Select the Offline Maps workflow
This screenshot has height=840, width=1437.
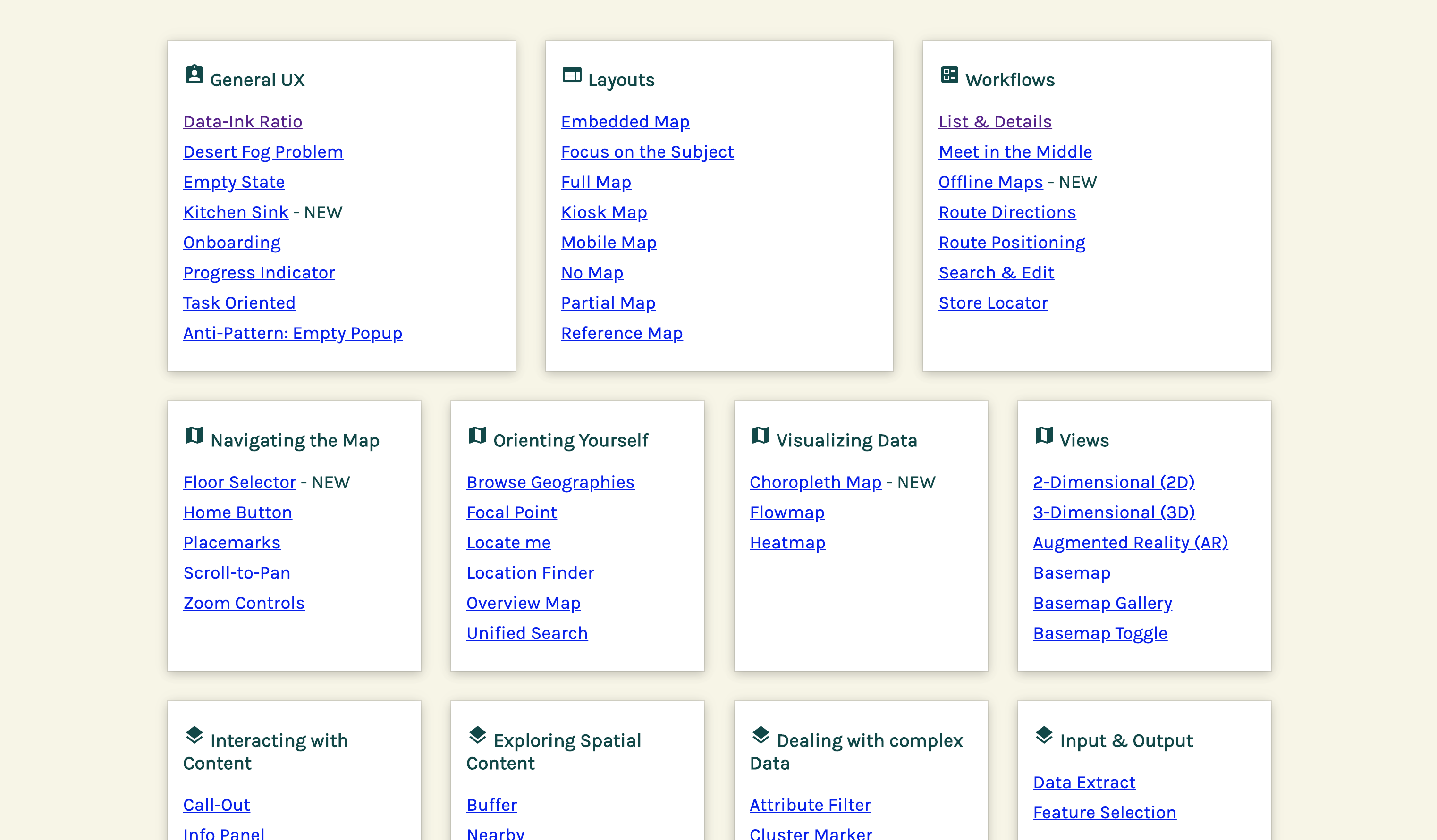coord(990,182)
